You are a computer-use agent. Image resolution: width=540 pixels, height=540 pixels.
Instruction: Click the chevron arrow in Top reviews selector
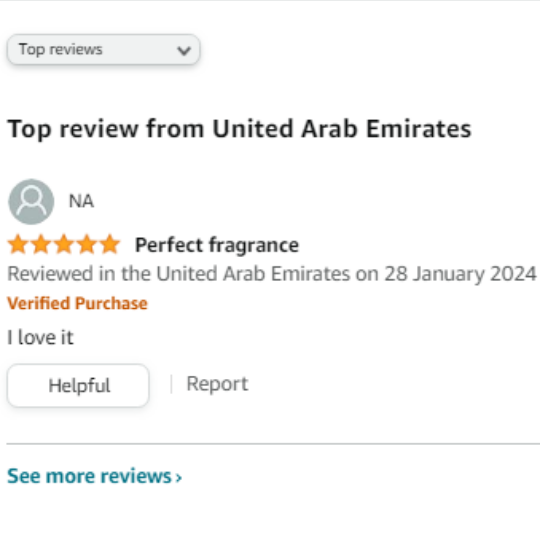(184, 51)
